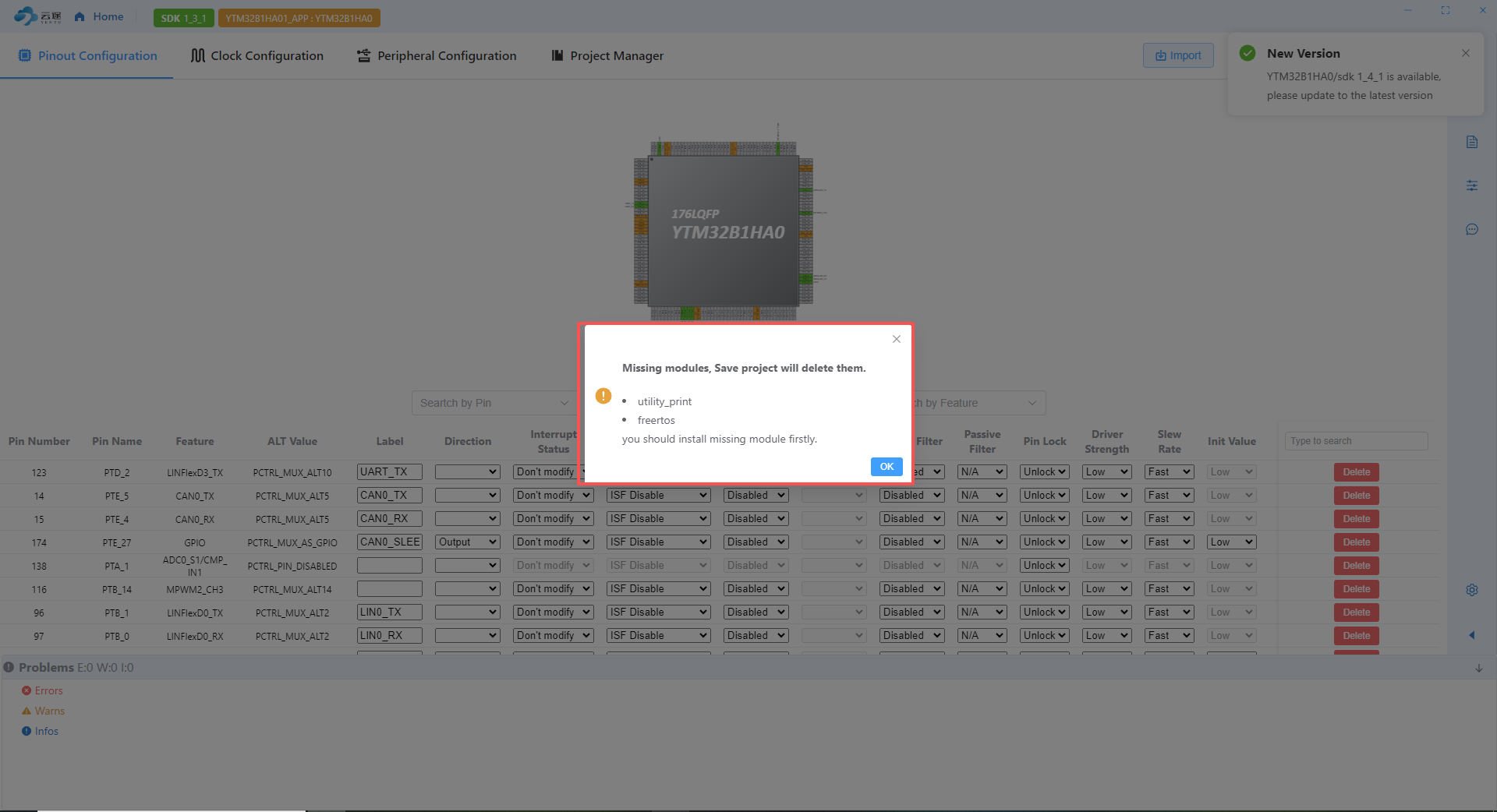Switch to Clock Configuration tab

coord(257,55)
